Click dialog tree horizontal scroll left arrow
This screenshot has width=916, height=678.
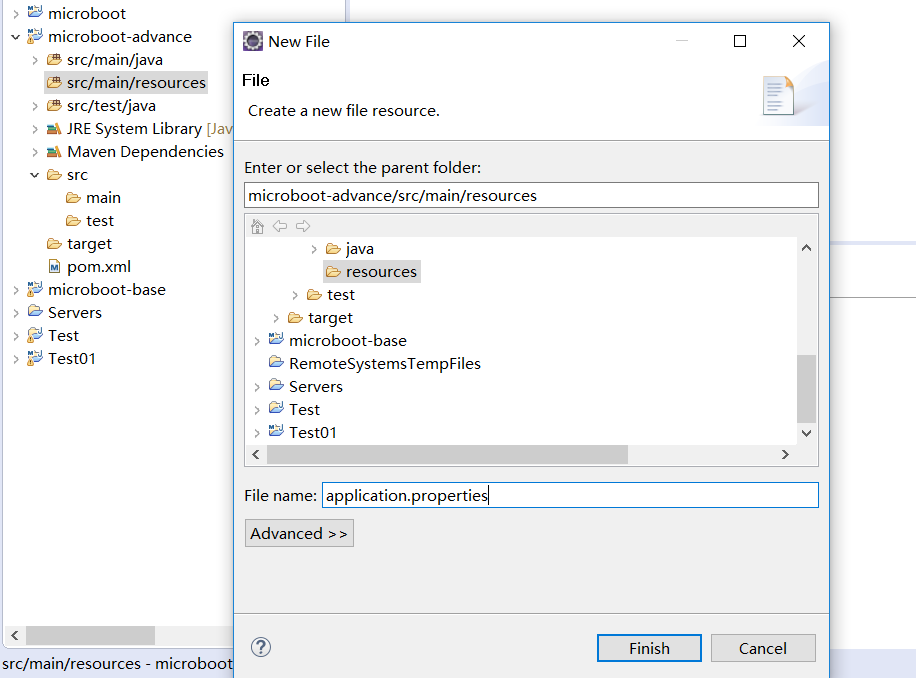255,454
